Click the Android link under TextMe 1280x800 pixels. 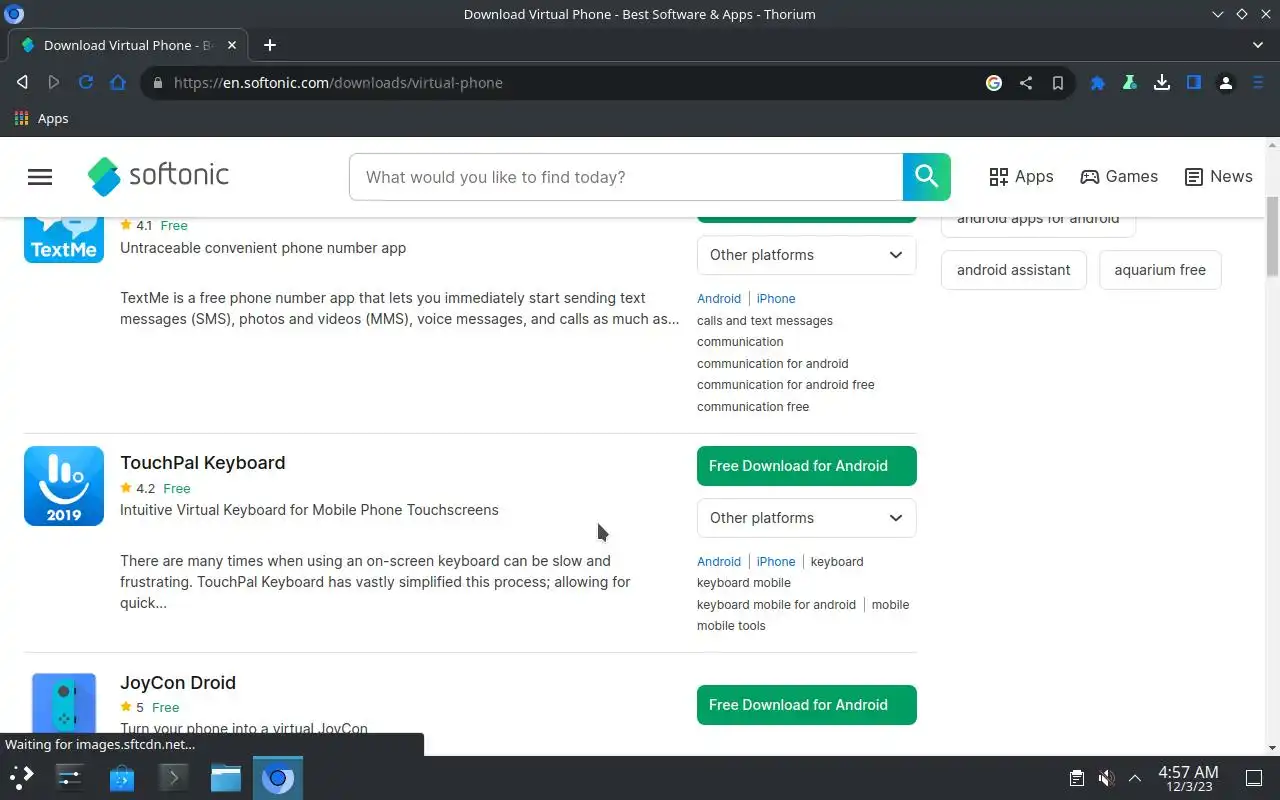tap(719, 299)
